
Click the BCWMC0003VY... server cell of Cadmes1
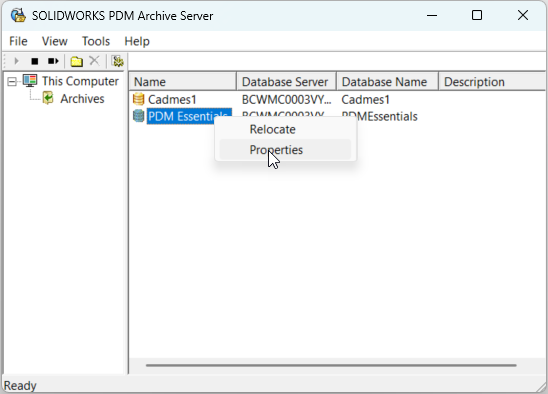(x=286, y=100)
